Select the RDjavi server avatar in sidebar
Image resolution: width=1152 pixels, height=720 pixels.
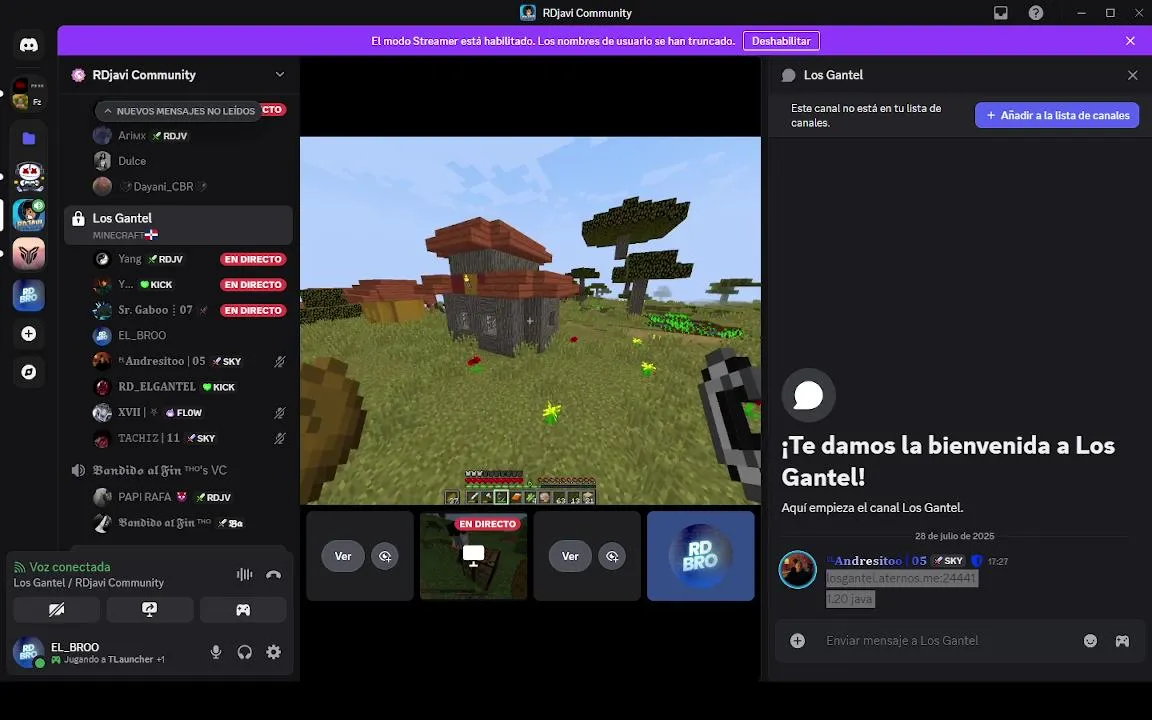pyautogui.click(x=29, y=215)
